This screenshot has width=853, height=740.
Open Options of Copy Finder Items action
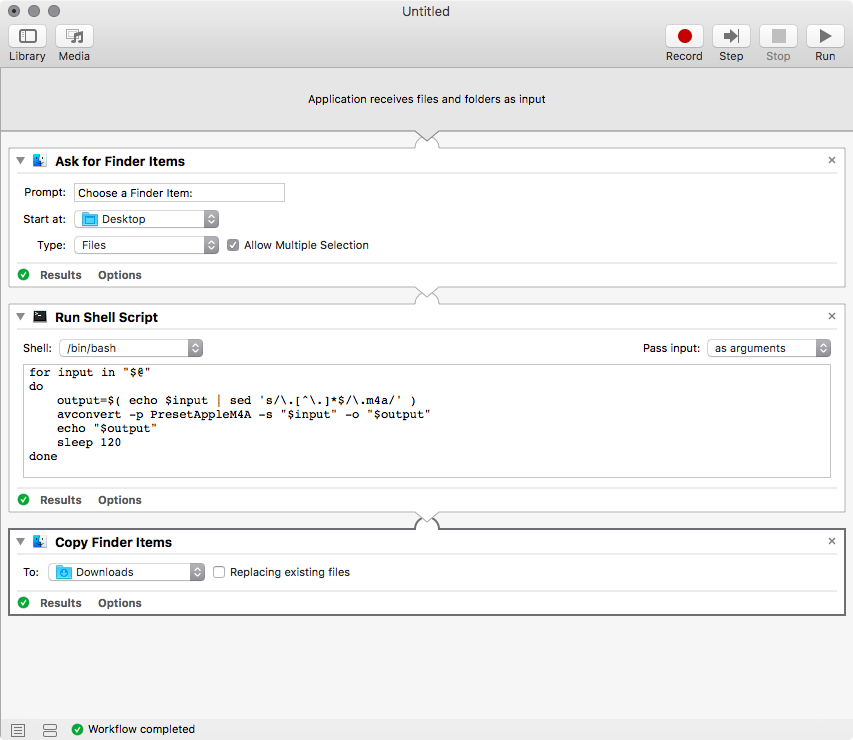(x=119, y=603)
